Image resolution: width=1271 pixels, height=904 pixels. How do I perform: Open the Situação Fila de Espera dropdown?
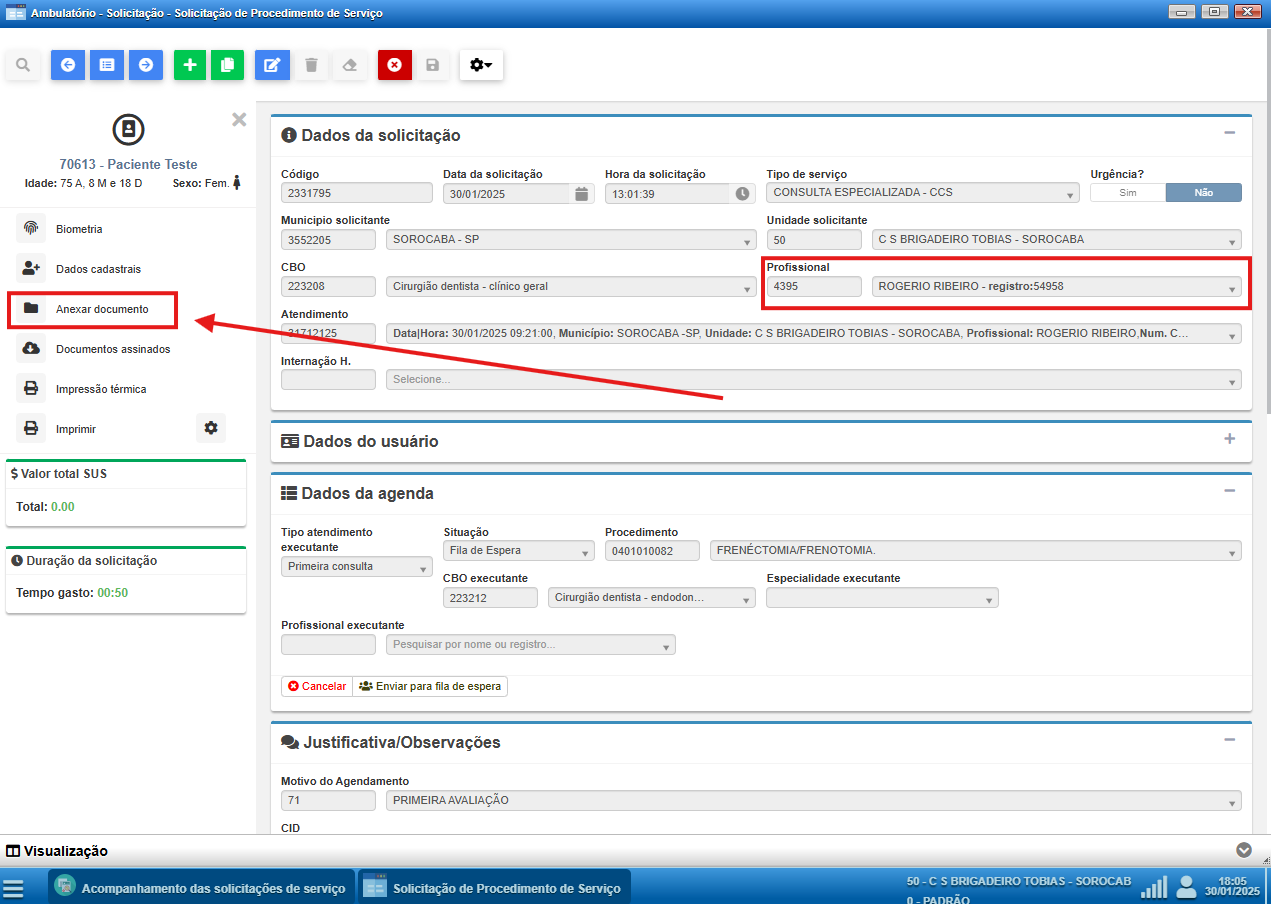coord(519,551)
